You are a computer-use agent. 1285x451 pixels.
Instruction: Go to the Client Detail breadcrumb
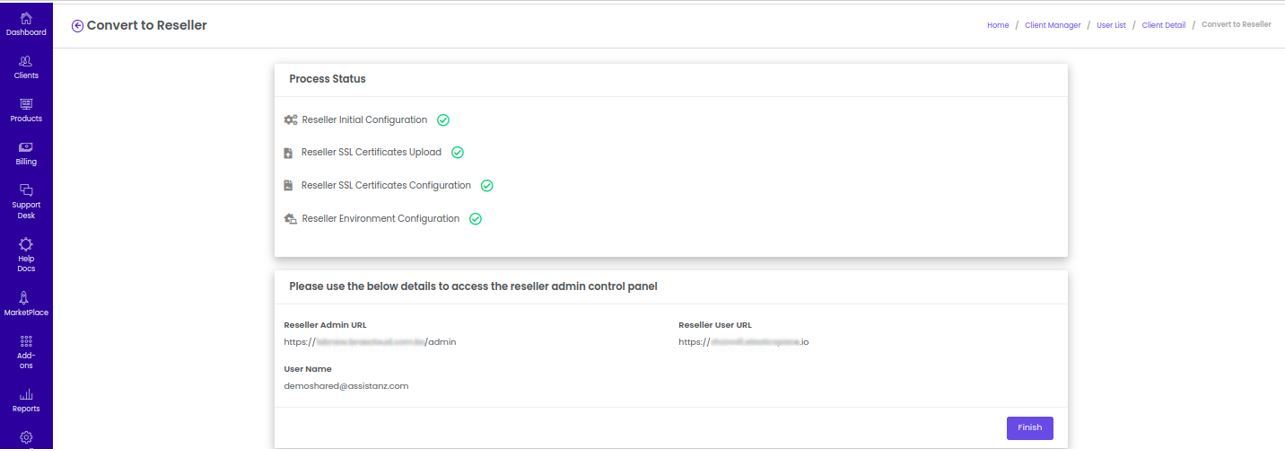pyautogui.click(x=1164, y=25)
